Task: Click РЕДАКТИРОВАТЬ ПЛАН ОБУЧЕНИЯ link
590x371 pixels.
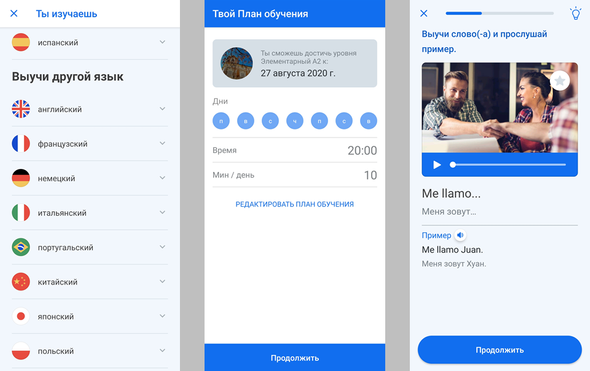Action: (295, 204)
